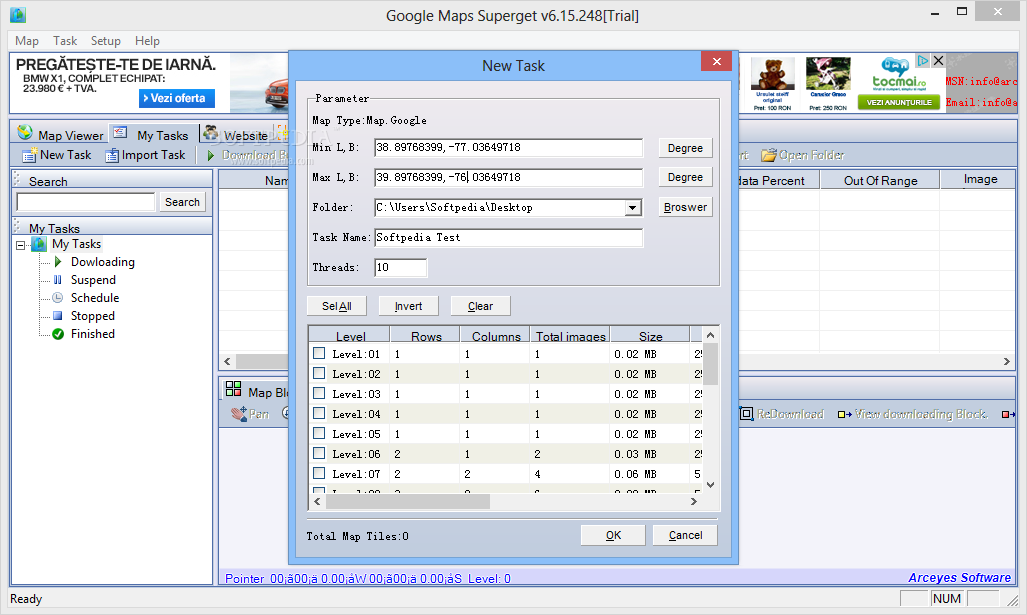Image resolution: width=1027 pixels, height=615 pixels.
Task: Check the Level:02 checkbox
Action: (x=319, y=373)
